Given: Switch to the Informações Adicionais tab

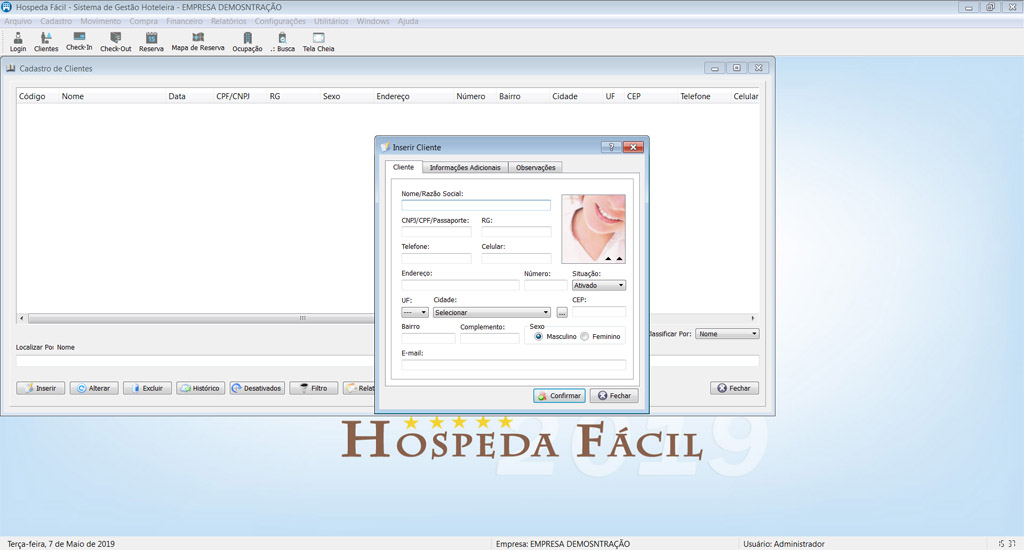Looking at the screenshot, I should (465, 168).
